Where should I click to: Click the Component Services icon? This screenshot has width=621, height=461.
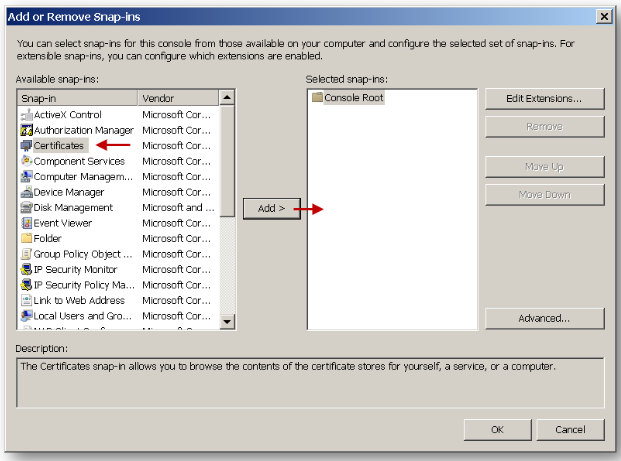[27, 161]
